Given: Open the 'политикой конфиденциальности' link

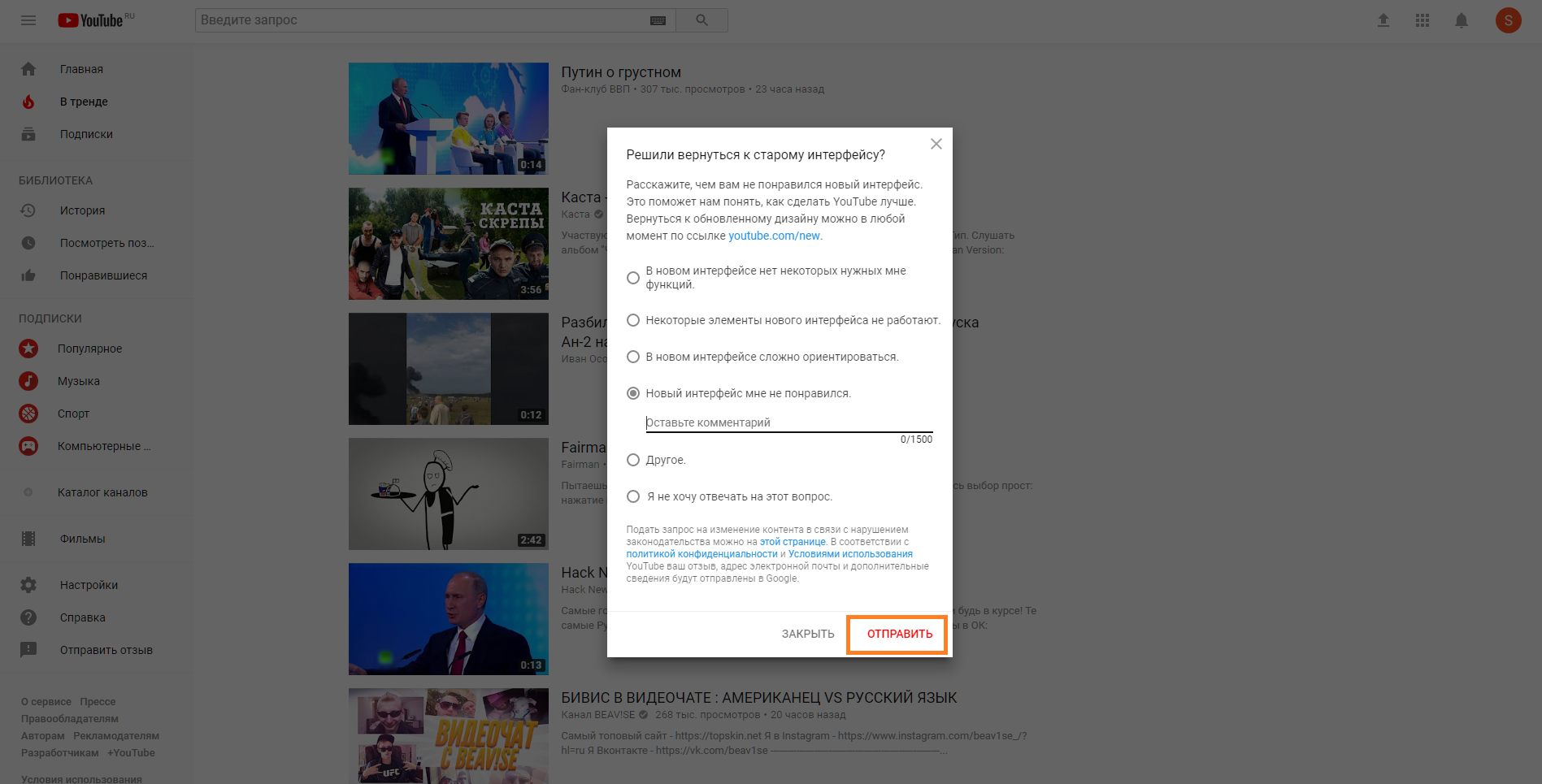Looking at the screenshot, I should pos(702,554).
